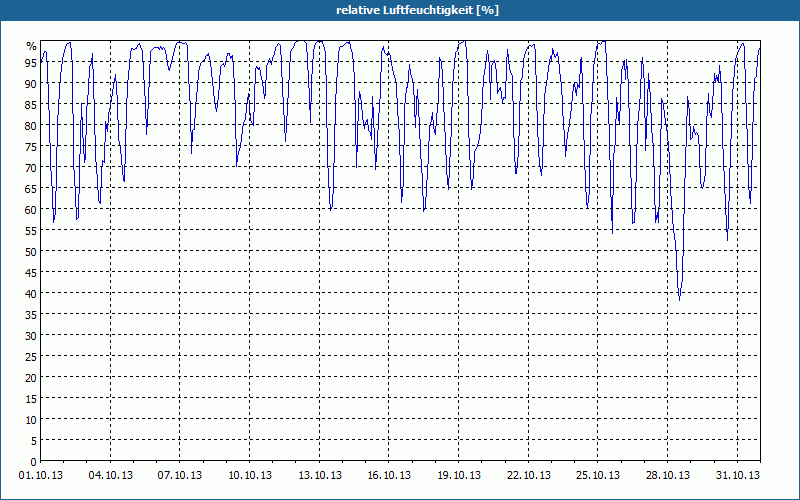This screenshot has width=800, height=500.
Task: Click the y-axis value 40
Action: [31, 293]
